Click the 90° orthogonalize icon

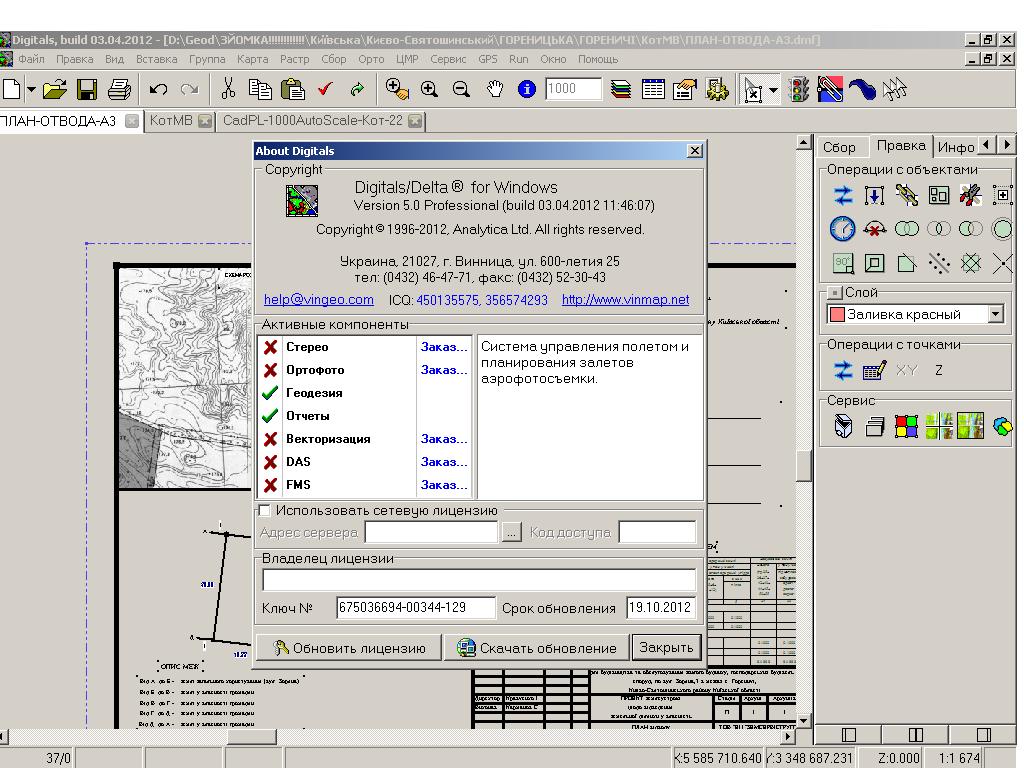point(842,263)
